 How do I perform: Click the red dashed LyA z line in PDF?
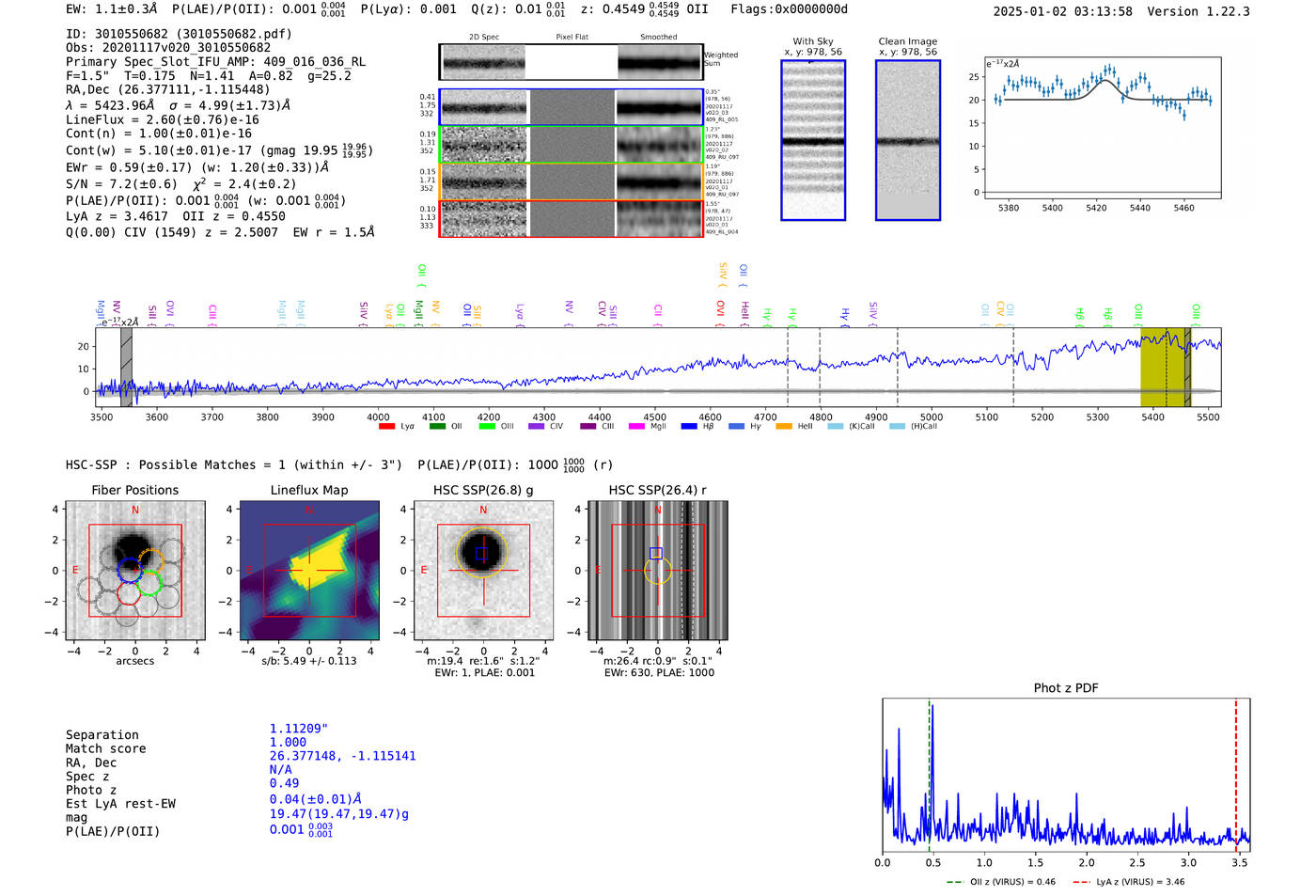pos(1236,774)
